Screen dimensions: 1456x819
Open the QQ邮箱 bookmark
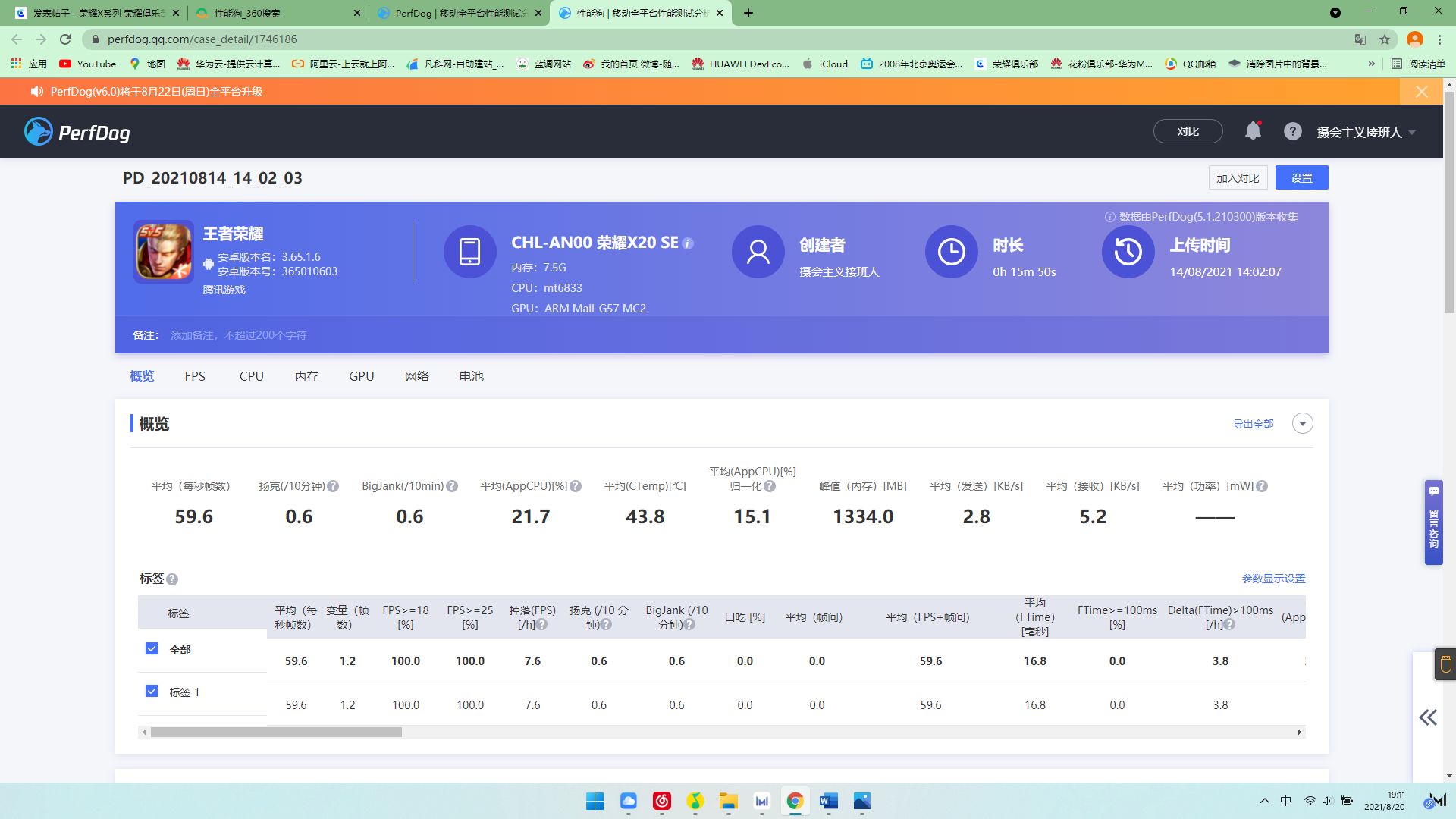(1190, 64)
